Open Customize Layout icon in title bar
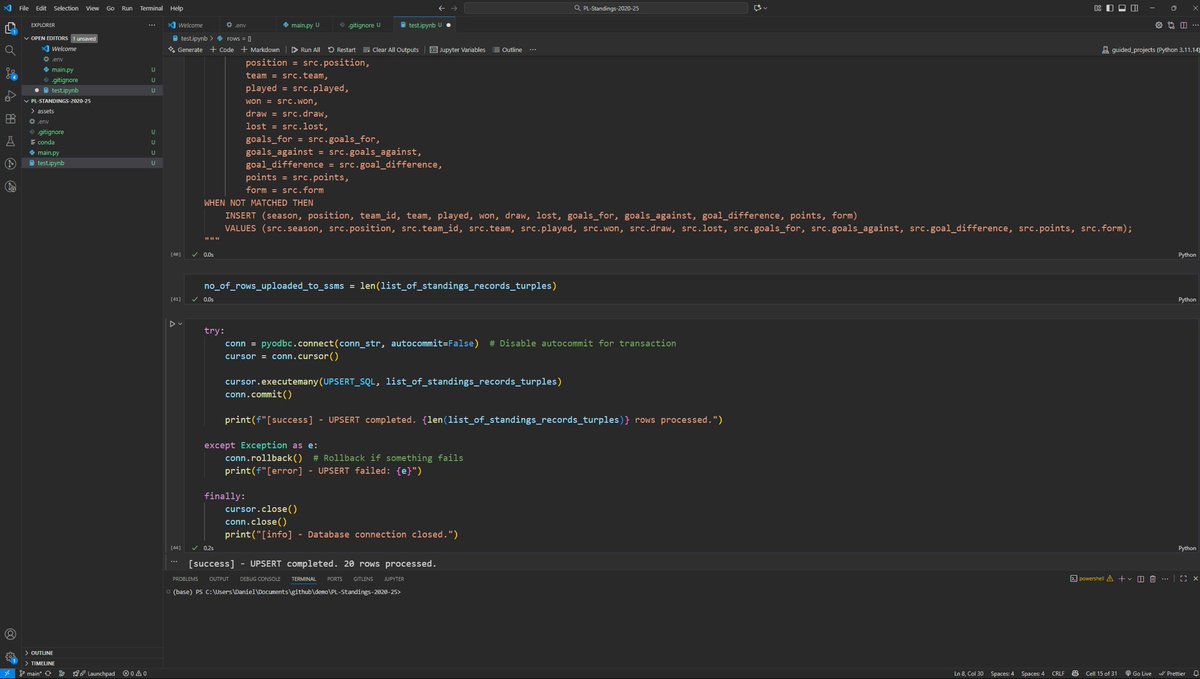This screenshot has height=679, width=1200. coord(1098,8)
